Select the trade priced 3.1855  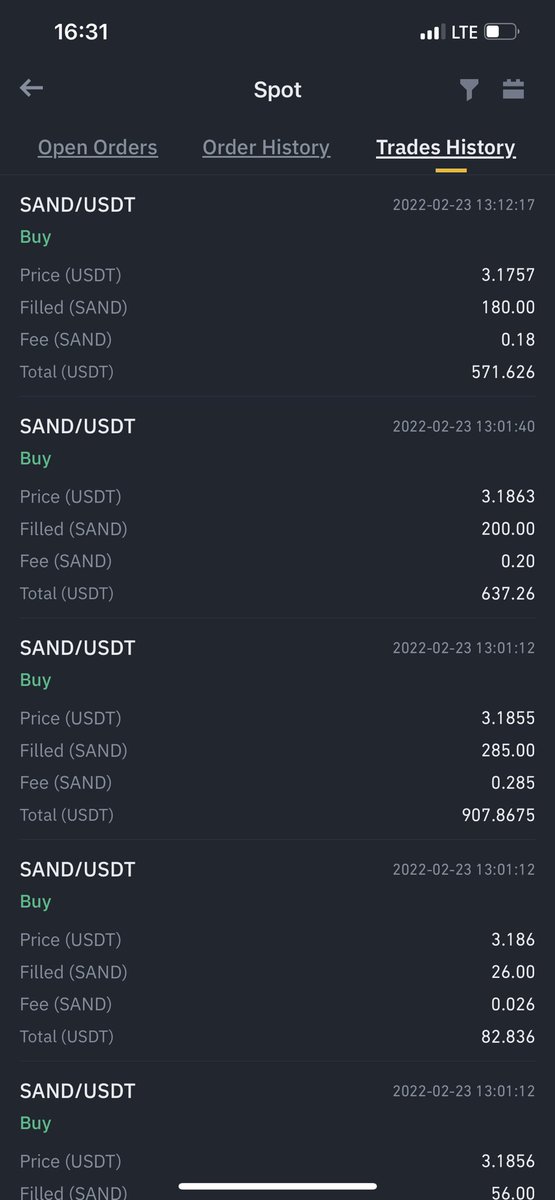[277, 730]
